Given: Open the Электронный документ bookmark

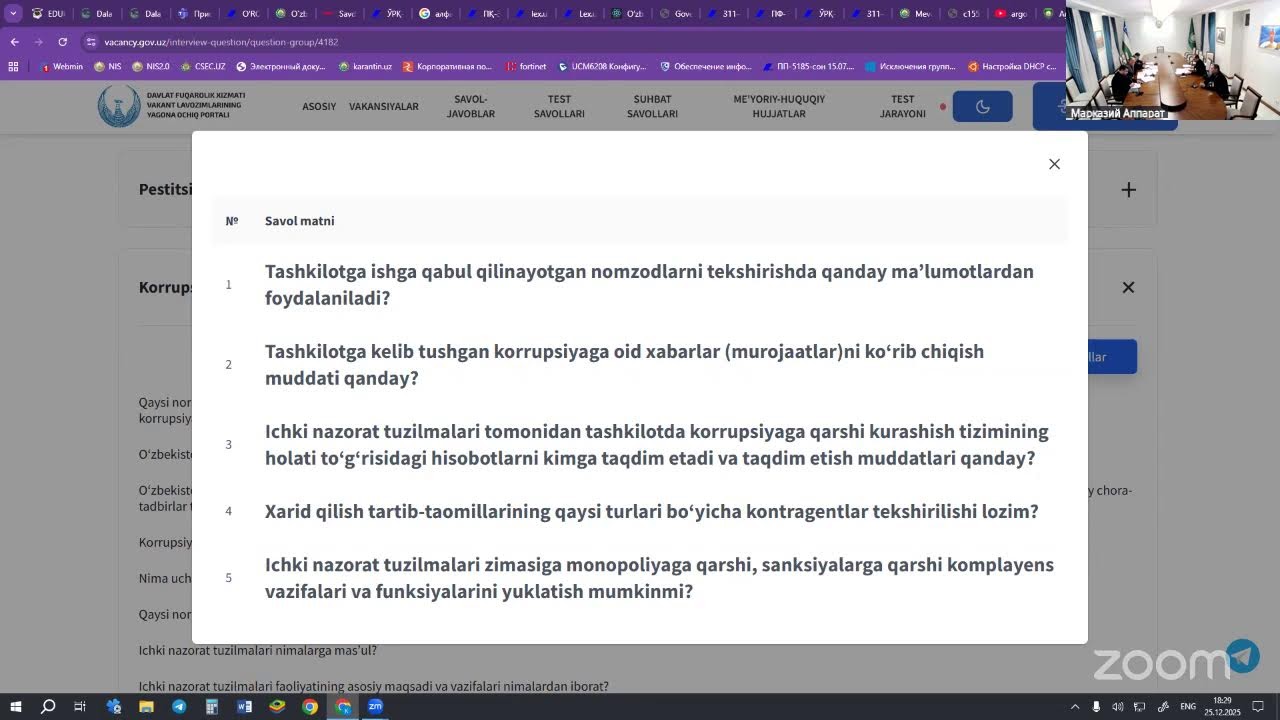Looking at the screenshot, I should pyautogui.click(x=281, y=66).
